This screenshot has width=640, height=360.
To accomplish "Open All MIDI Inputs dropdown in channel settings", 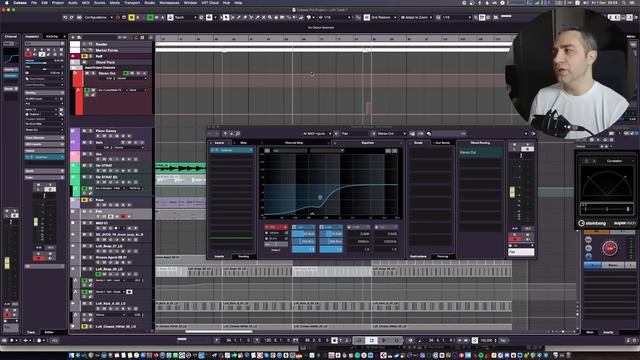I will pos(317,133).
